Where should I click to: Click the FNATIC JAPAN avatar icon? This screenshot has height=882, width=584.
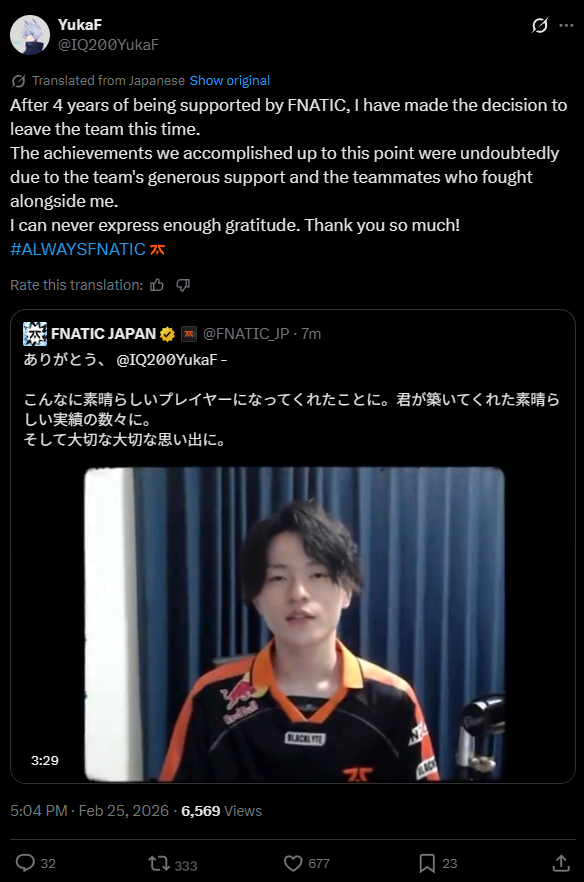pyautogui.click(x=35, y=334)
